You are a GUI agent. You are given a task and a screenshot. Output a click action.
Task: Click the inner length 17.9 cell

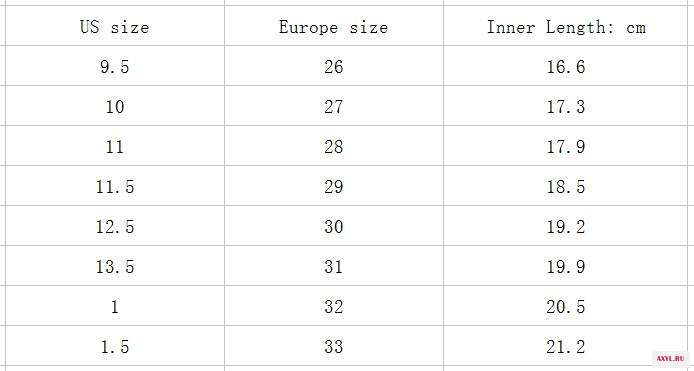point(566,146)
